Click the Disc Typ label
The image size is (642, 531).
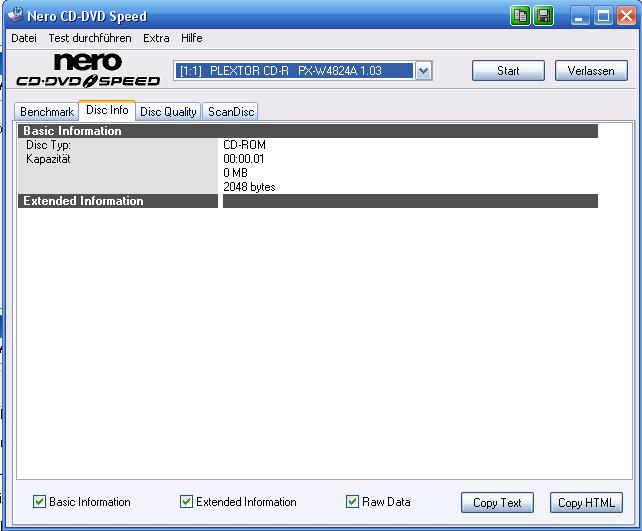pyautogui.click(x=48, y=145)
